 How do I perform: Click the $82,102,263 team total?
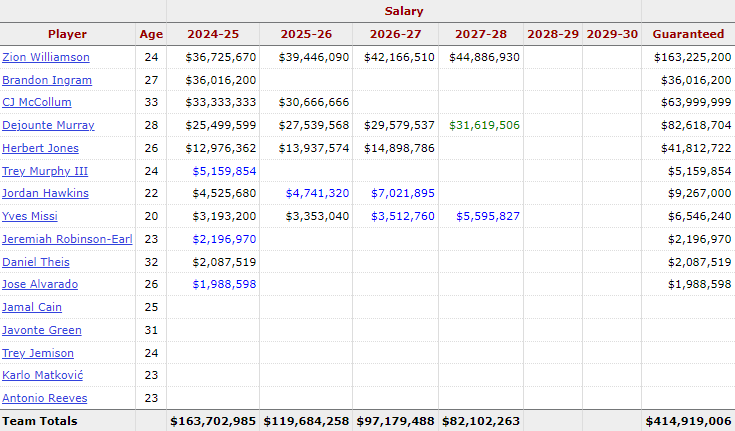[481, 421]
